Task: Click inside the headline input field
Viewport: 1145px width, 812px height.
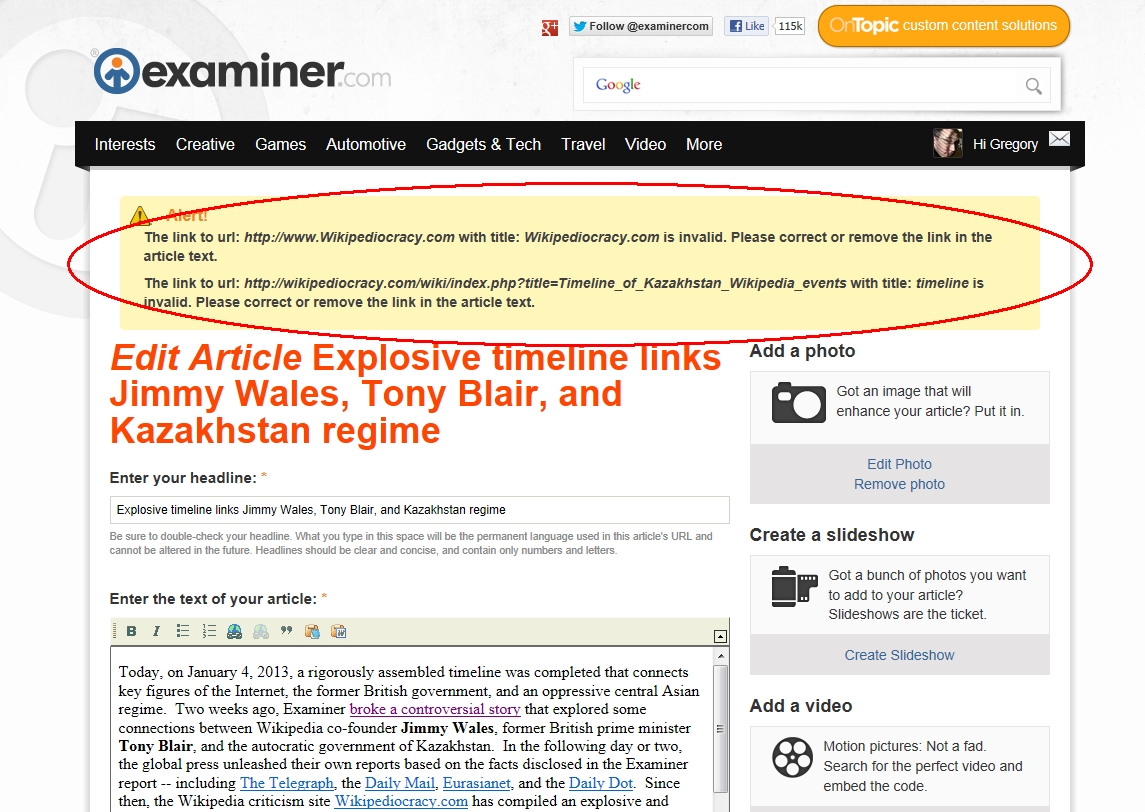Action: [x=419, y=510]
